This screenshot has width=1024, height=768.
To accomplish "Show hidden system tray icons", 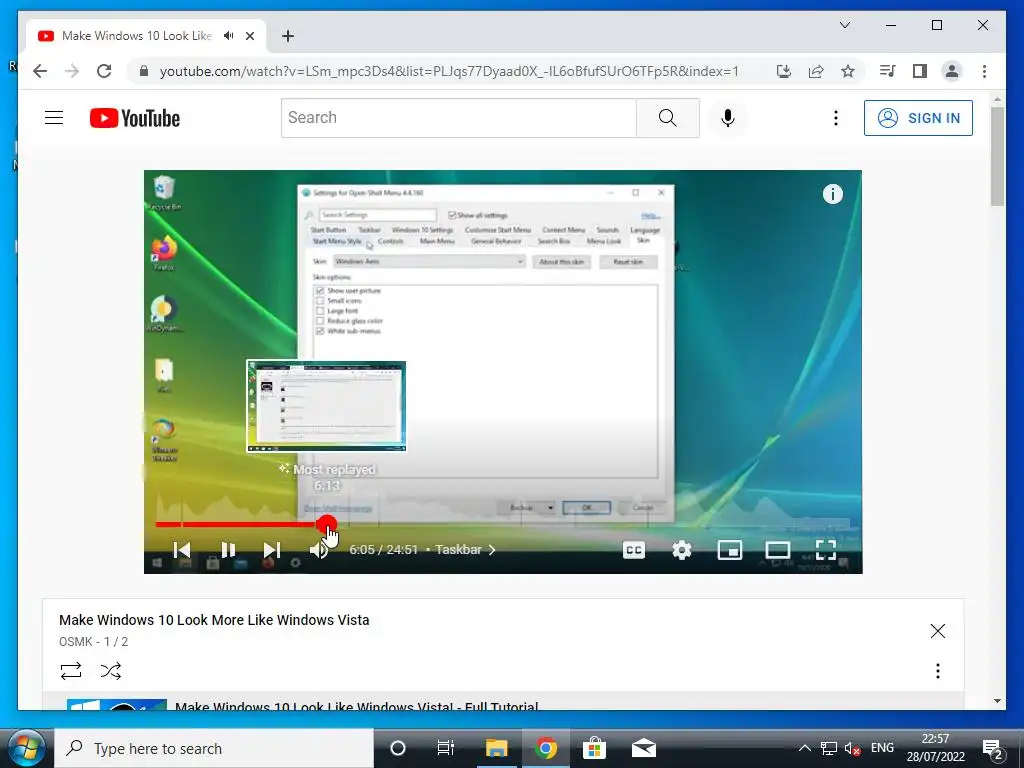I will click(x=805, y=748).
